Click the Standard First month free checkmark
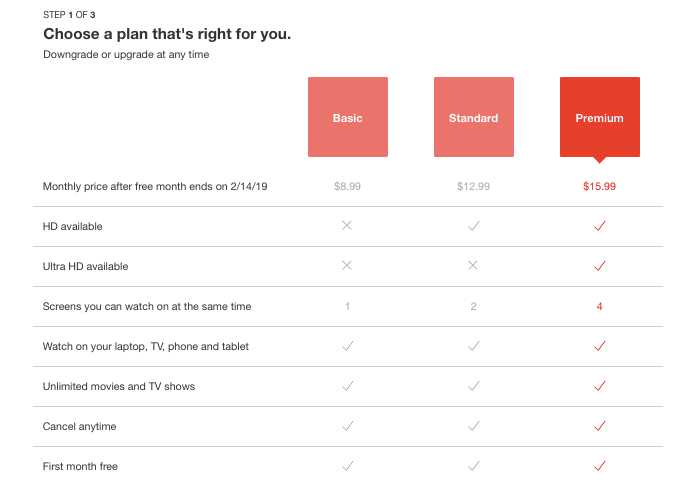This screenshot has height=494, width=694. (473, 466)
